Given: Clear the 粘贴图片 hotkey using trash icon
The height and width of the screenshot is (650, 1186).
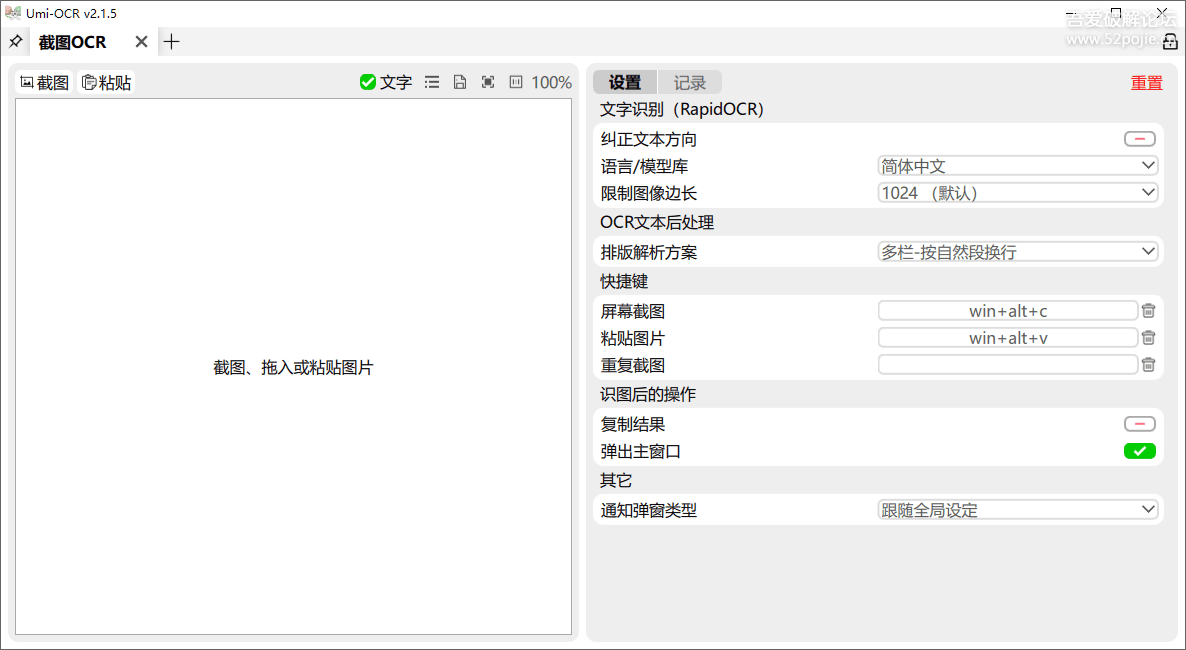Looking at the screenshot, I should [1148, 337].
